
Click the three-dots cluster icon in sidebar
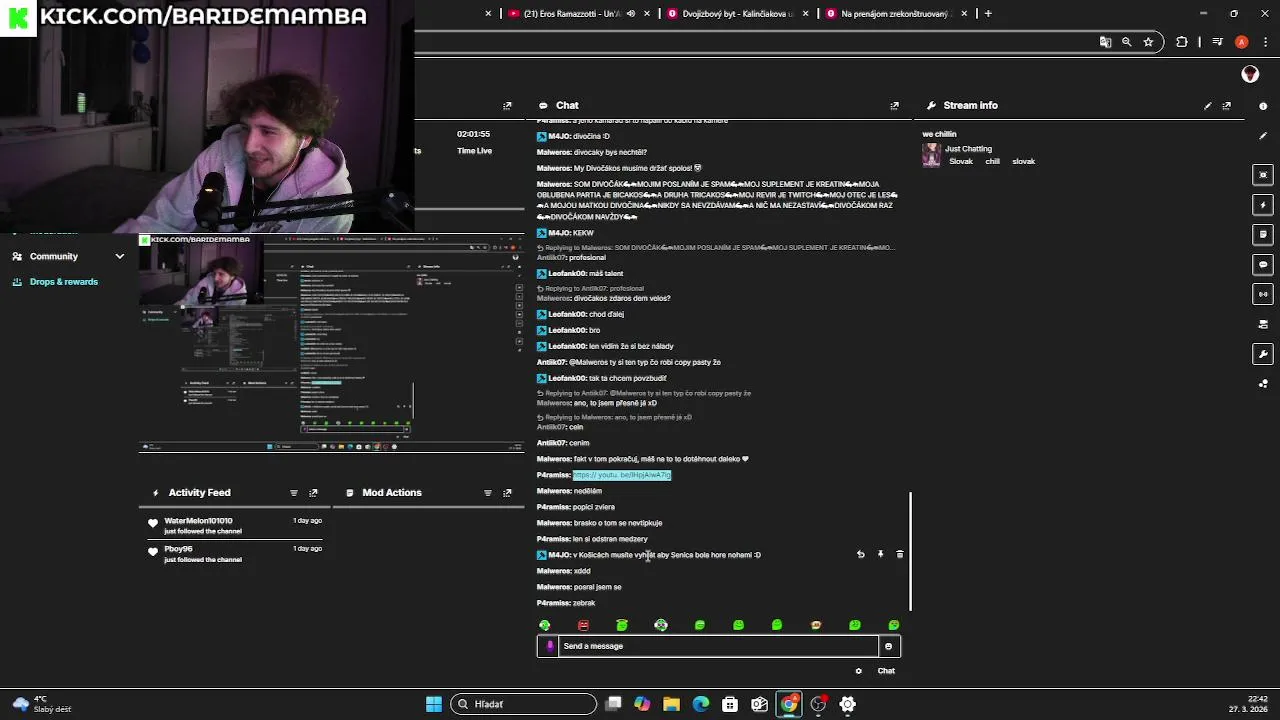(x=1263, y=384)
